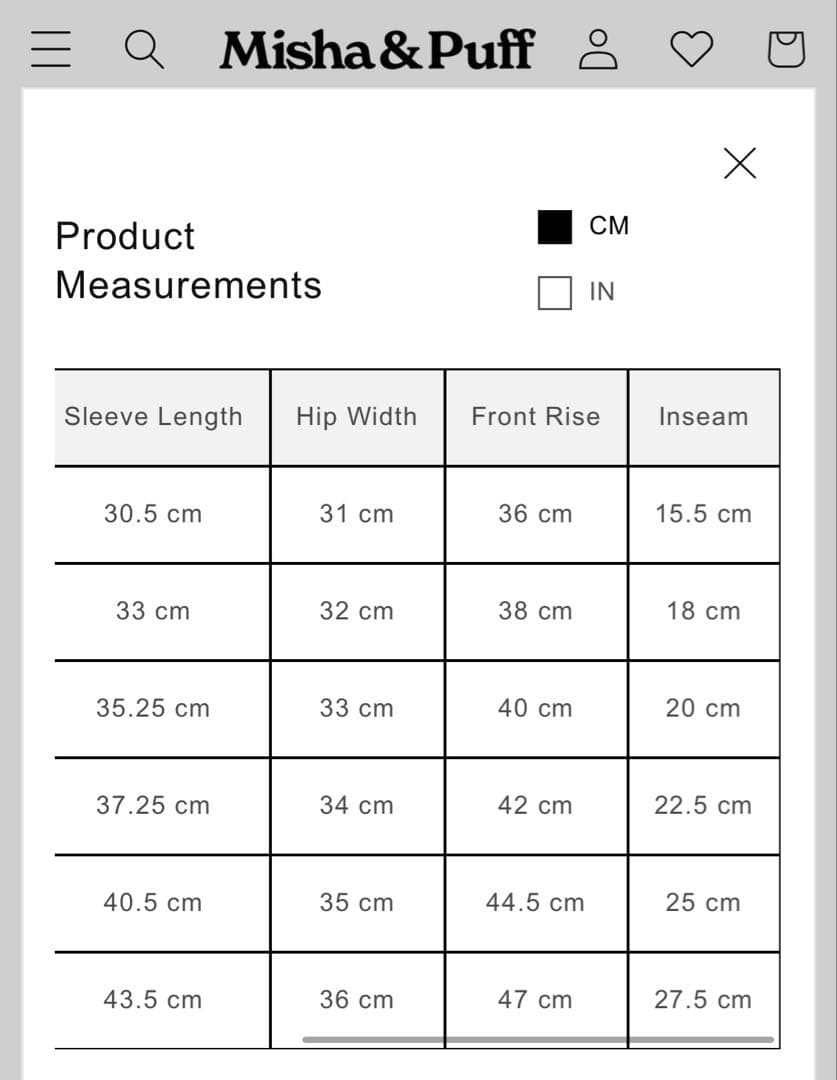Select the Front Rise column header

[535, 417]
